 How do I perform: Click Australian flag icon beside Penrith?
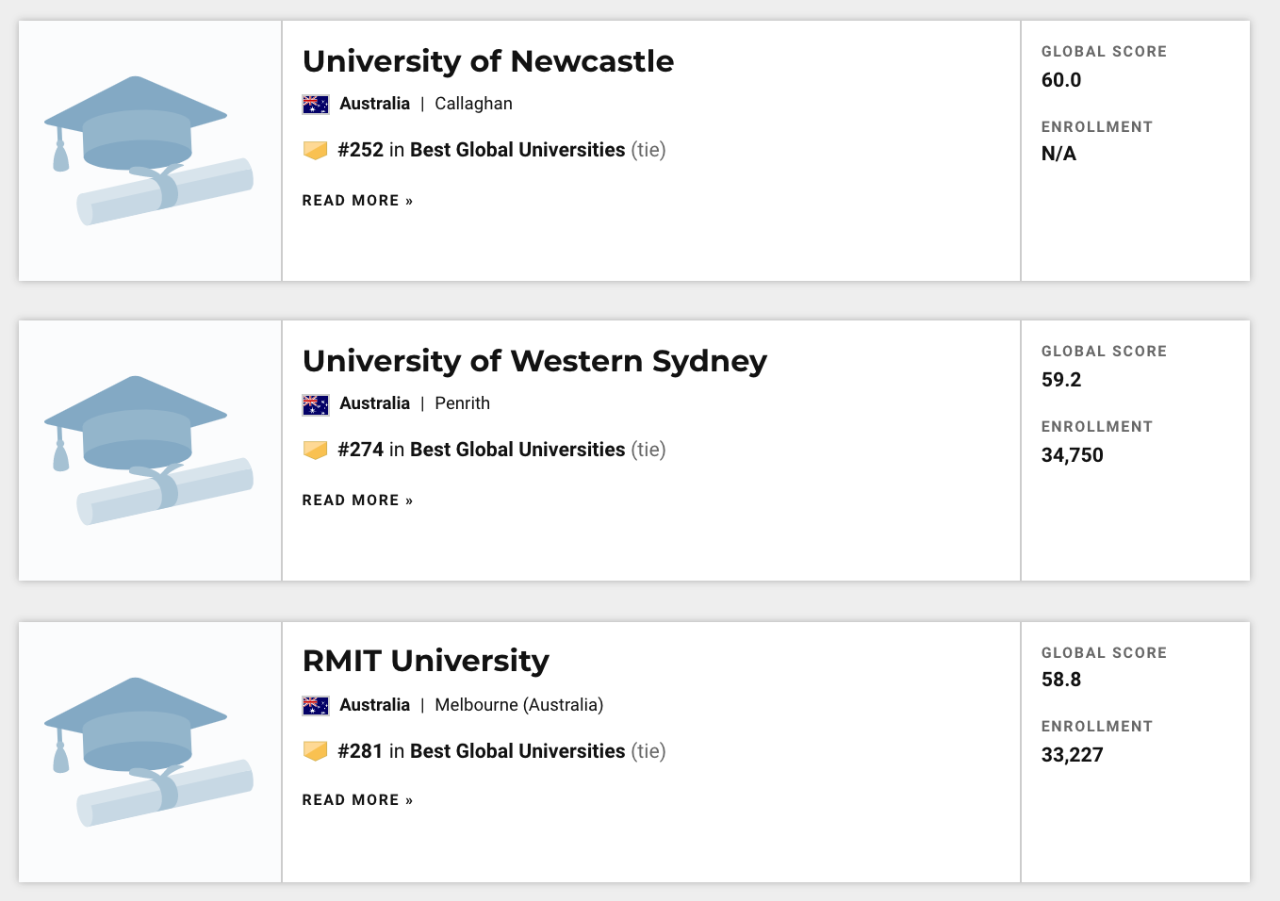pos(316,404)
